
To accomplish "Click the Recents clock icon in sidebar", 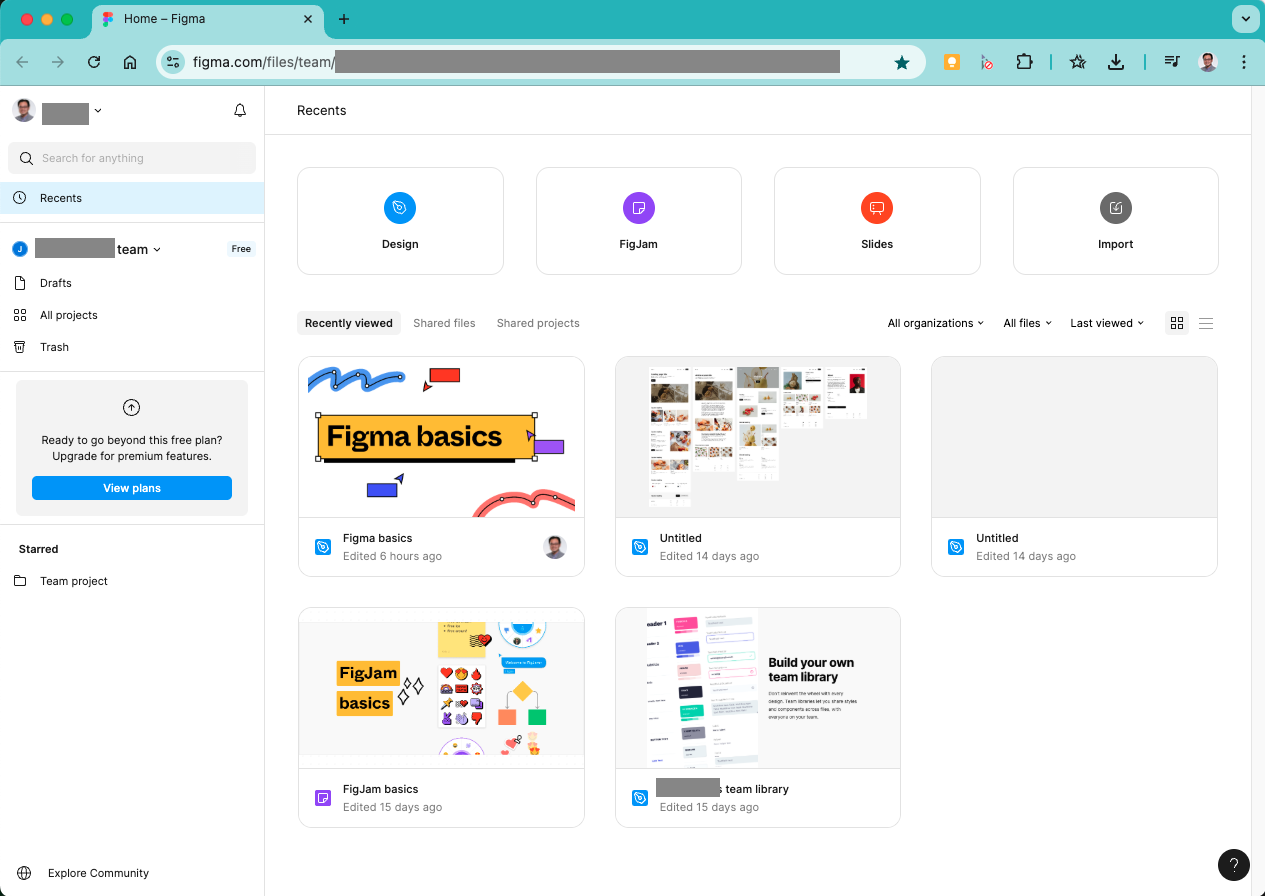I will click(x=20, y=198).
